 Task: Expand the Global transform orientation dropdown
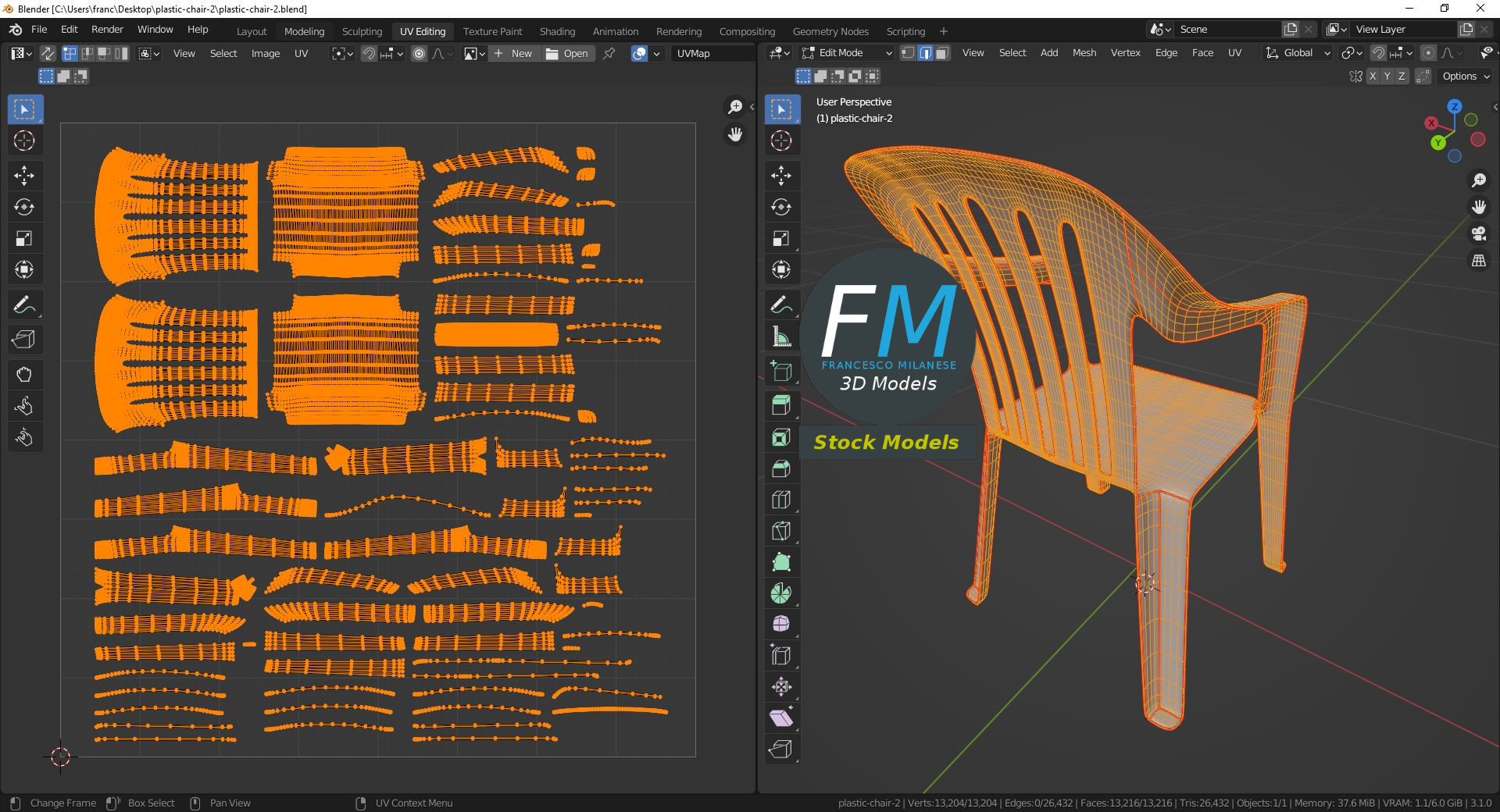(x=1298, y=53)
